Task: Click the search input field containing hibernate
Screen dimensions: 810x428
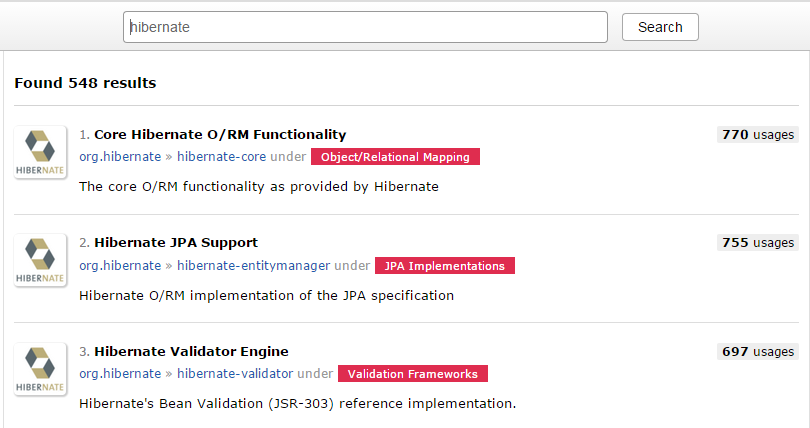Action: (365, 27)
